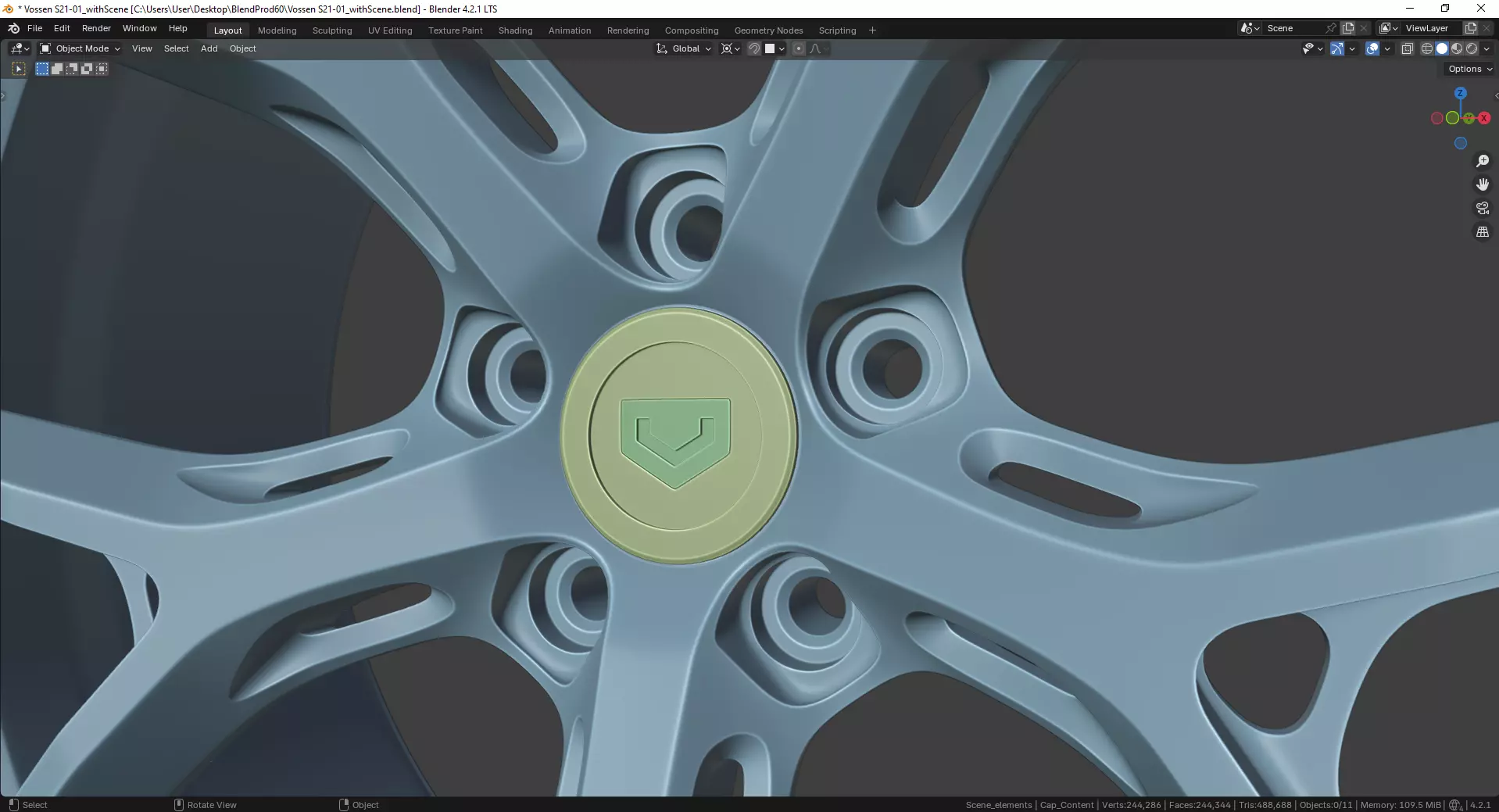This screenshot has width=1499, height=812.
Task: Switch perspective/orthographic grid icon
Action: click(x=1482, y=232)
